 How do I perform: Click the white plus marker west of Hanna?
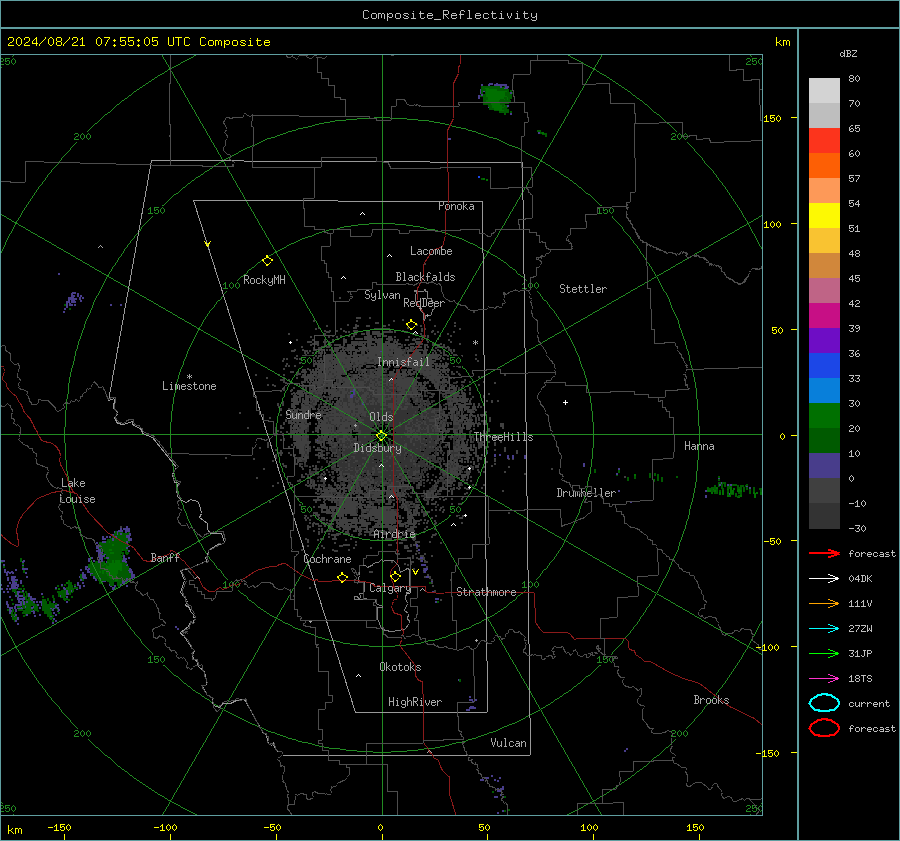pos(565,402)
